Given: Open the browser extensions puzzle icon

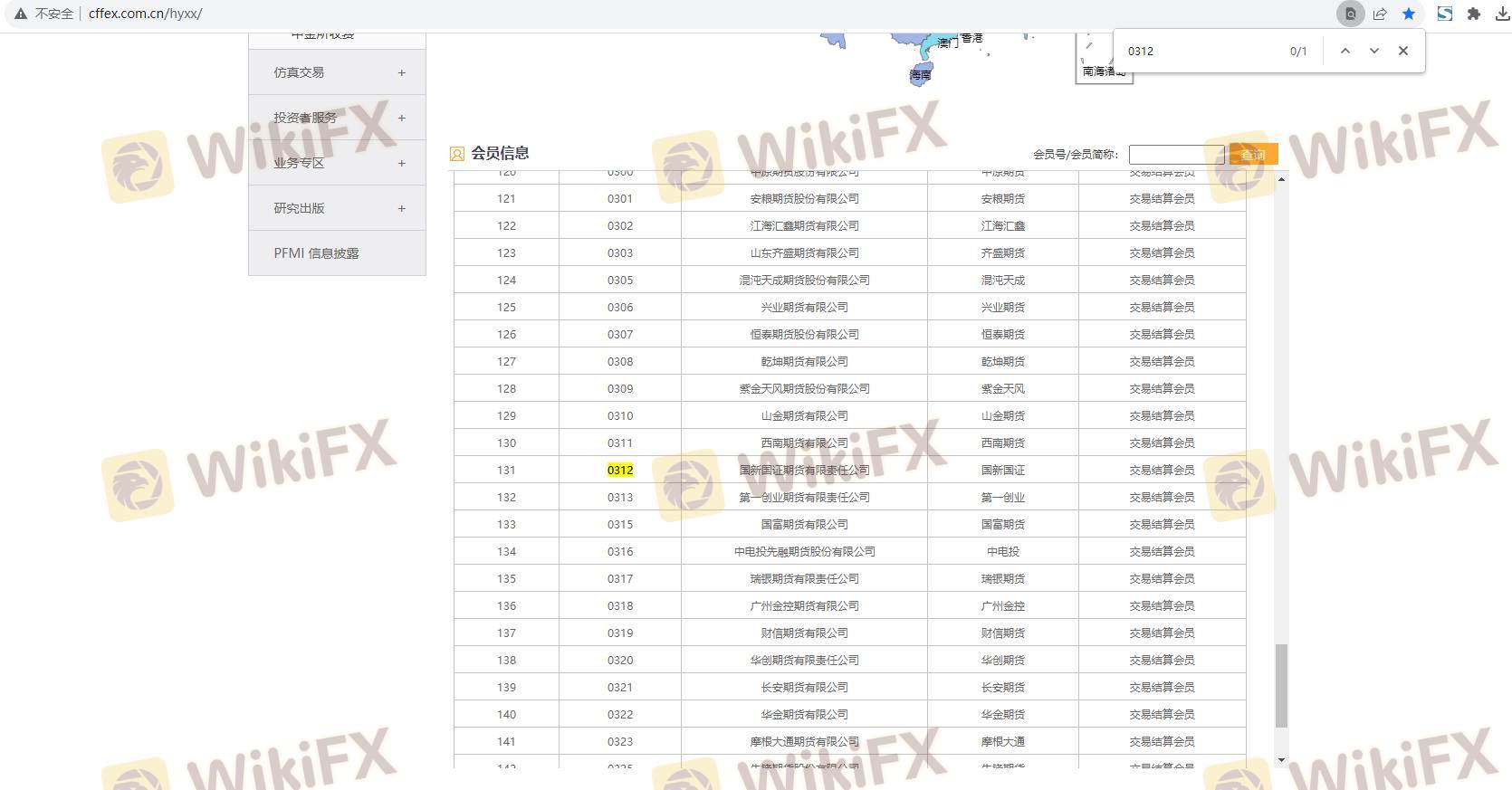Looking at the screenshot, I should [x=1474, y=14].
